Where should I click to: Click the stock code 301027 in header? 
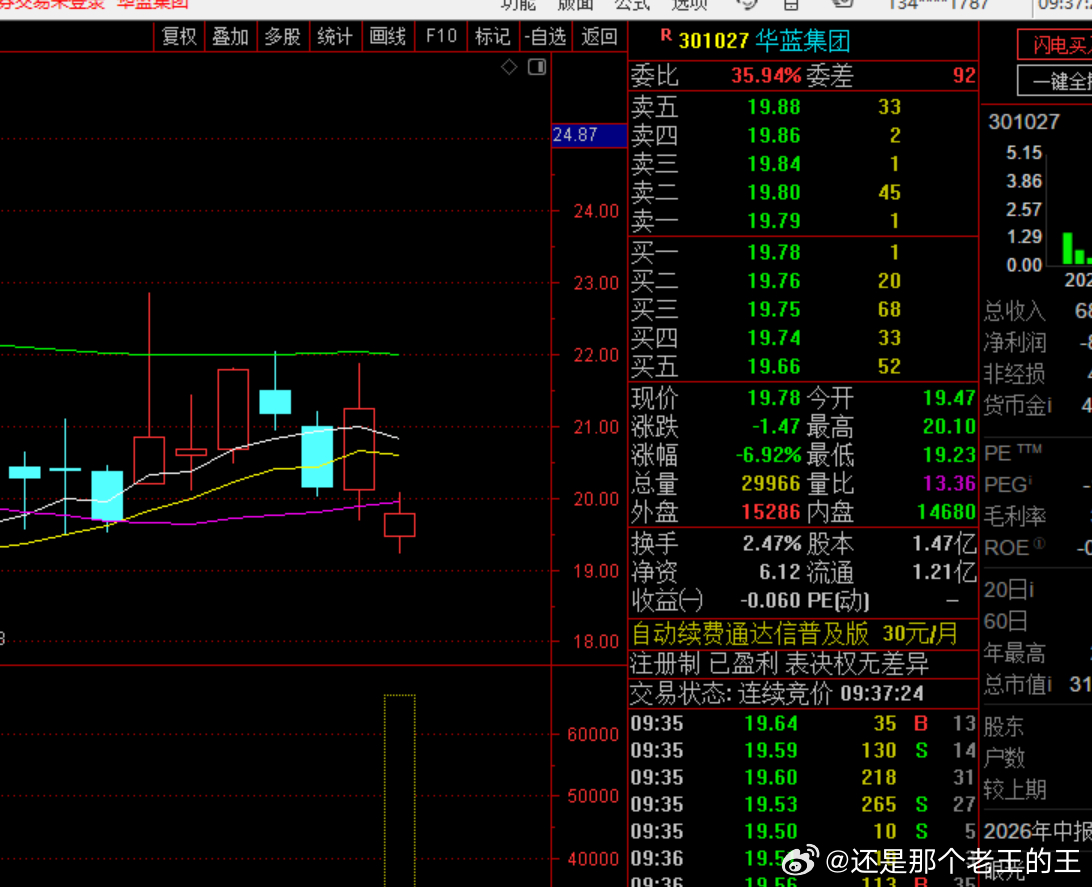click(713, 41)
